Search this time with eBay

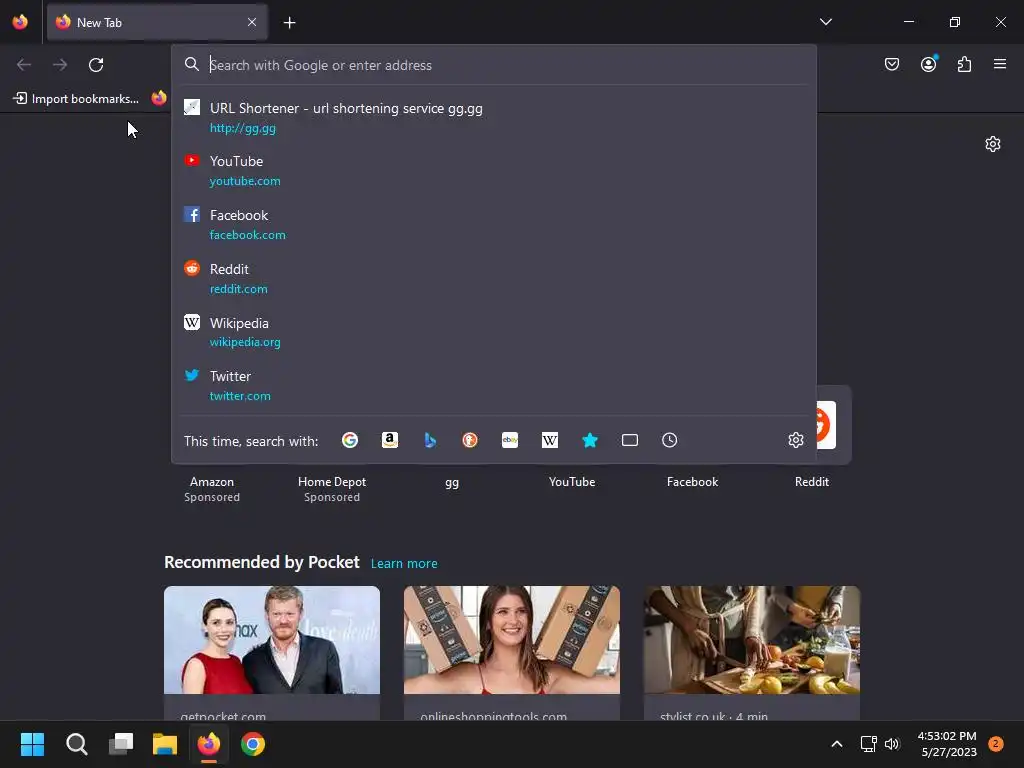510,440
